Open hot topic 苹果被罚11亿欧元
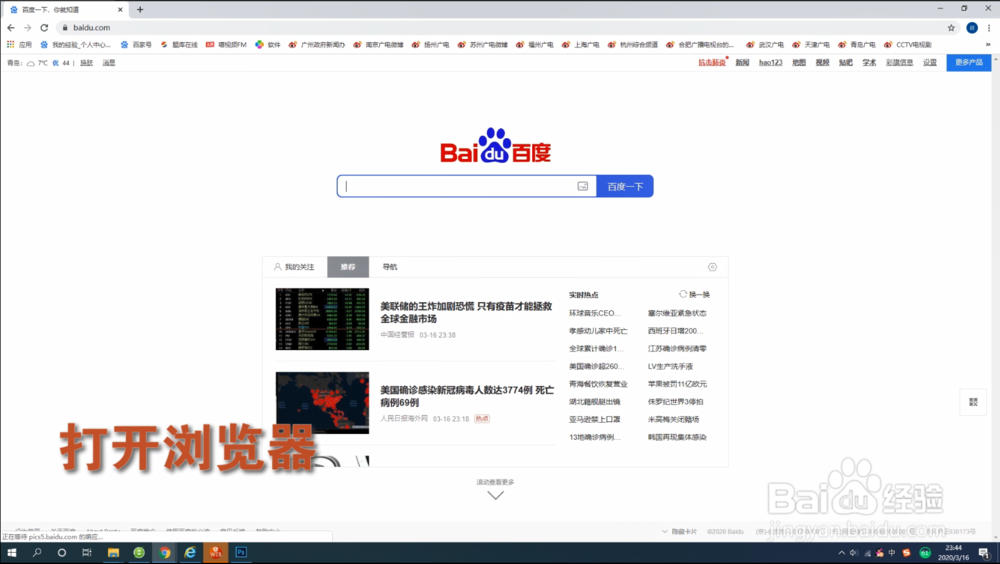This screenshot has width=1000, height=564. coord(677,384)
